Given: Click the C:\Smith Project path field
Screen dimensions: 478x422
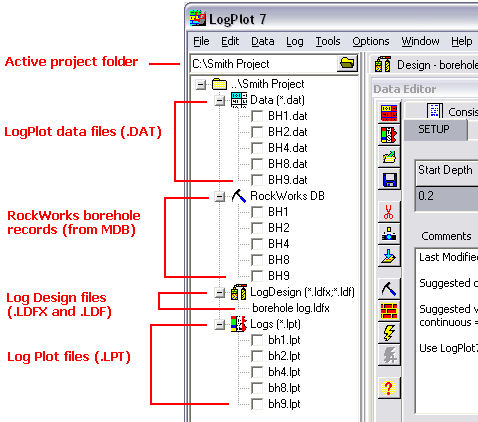Looking at the screenshot, I should point(263,63).
